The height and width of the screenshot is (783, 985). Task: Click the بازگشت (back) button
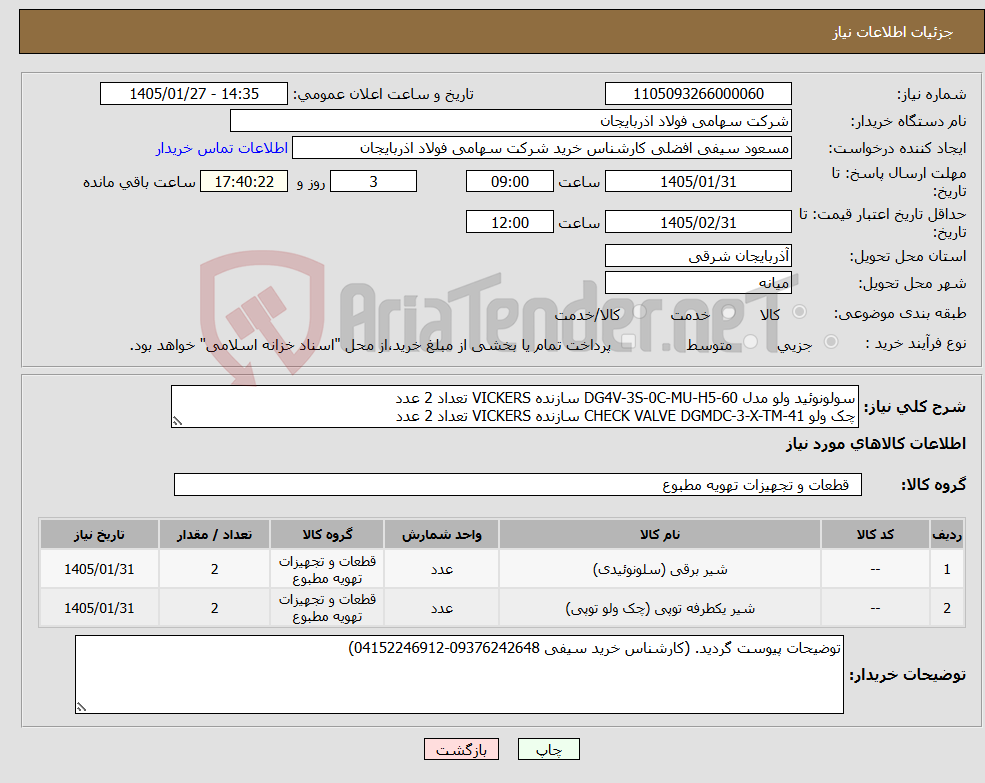point(461,749)
